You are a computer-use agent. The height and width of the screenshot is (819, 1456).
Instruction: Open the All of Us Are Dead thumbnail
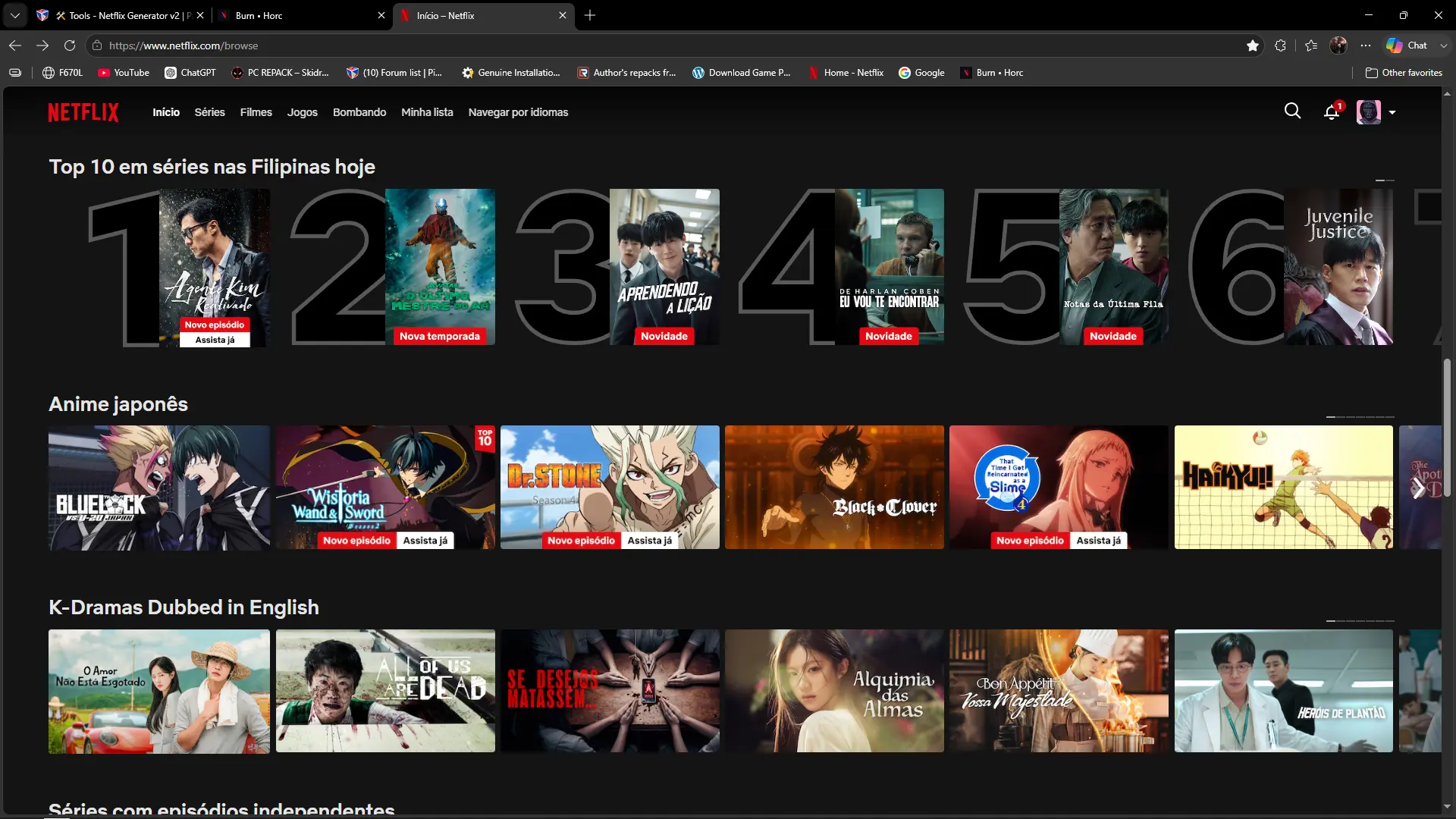pos(385,691)
